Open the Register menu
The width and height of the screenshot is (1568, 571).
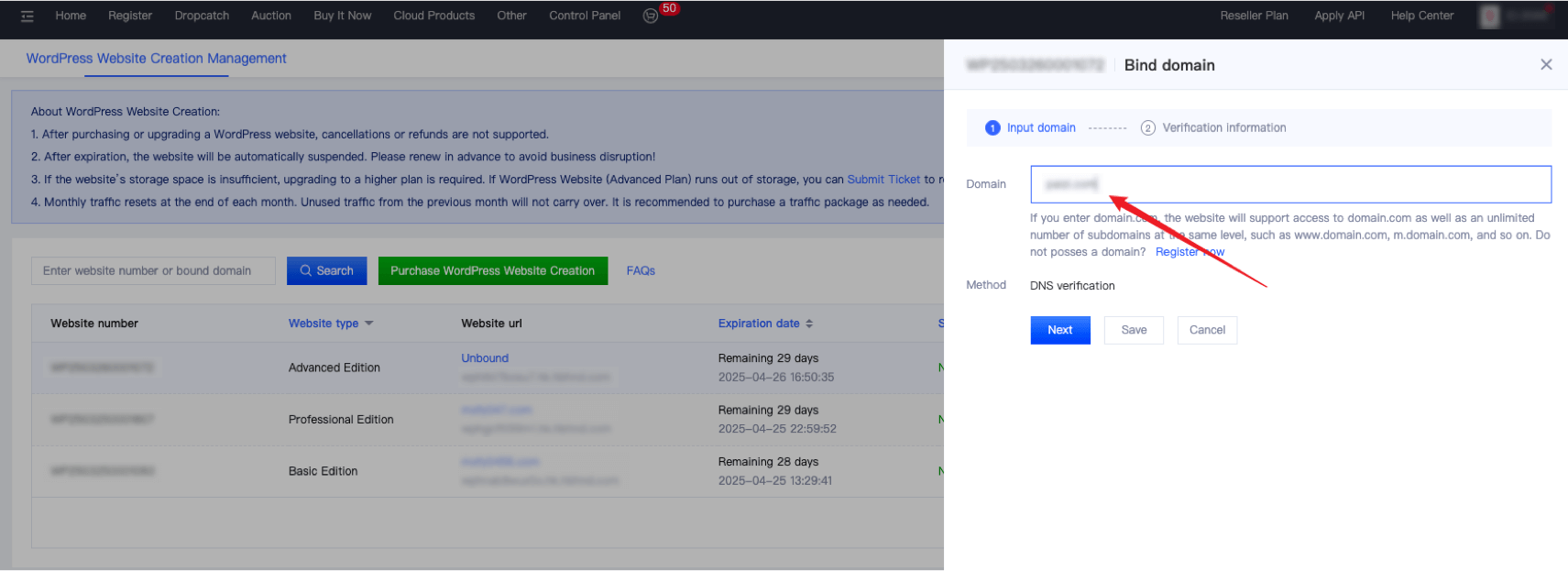(x=130, y=16)
